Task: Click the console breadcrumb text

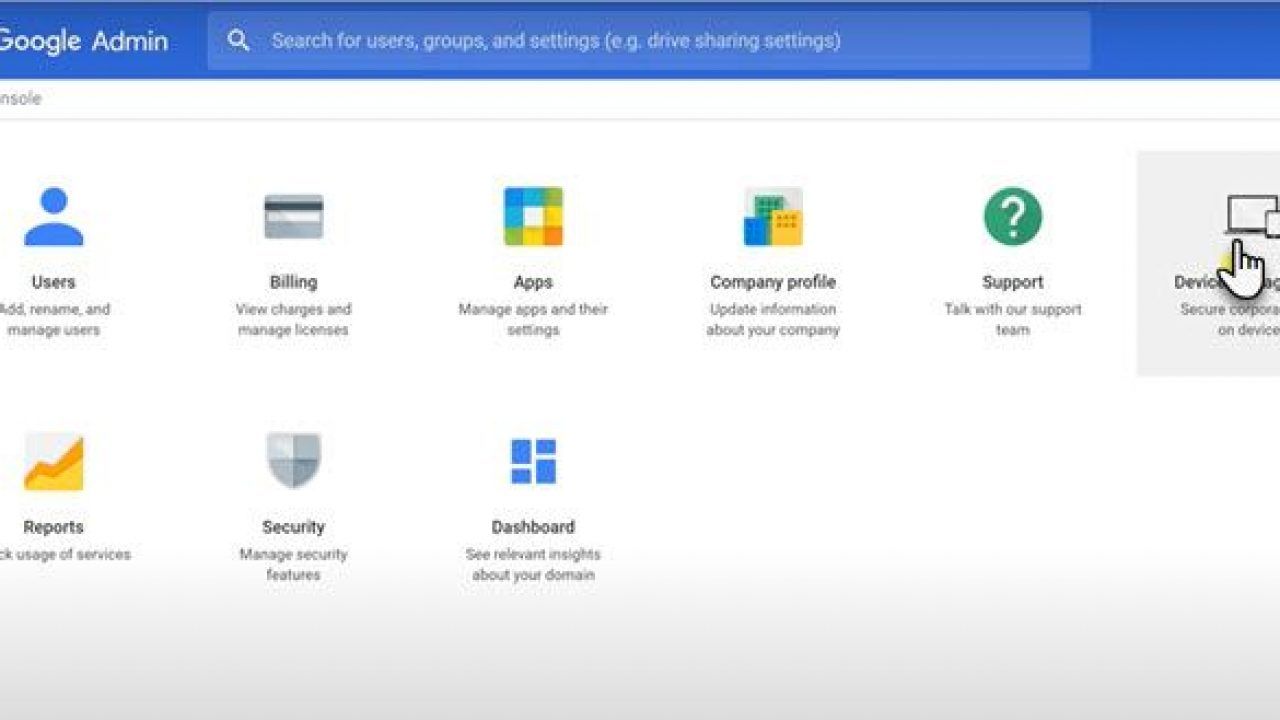Action: click(20, 99)
